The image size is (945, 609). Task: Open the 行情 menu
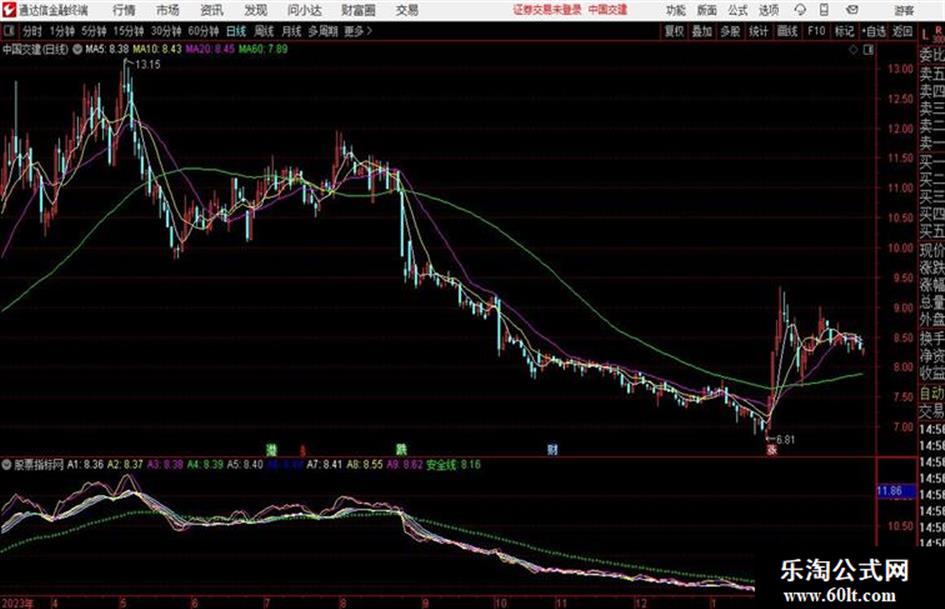coord(124,10)
